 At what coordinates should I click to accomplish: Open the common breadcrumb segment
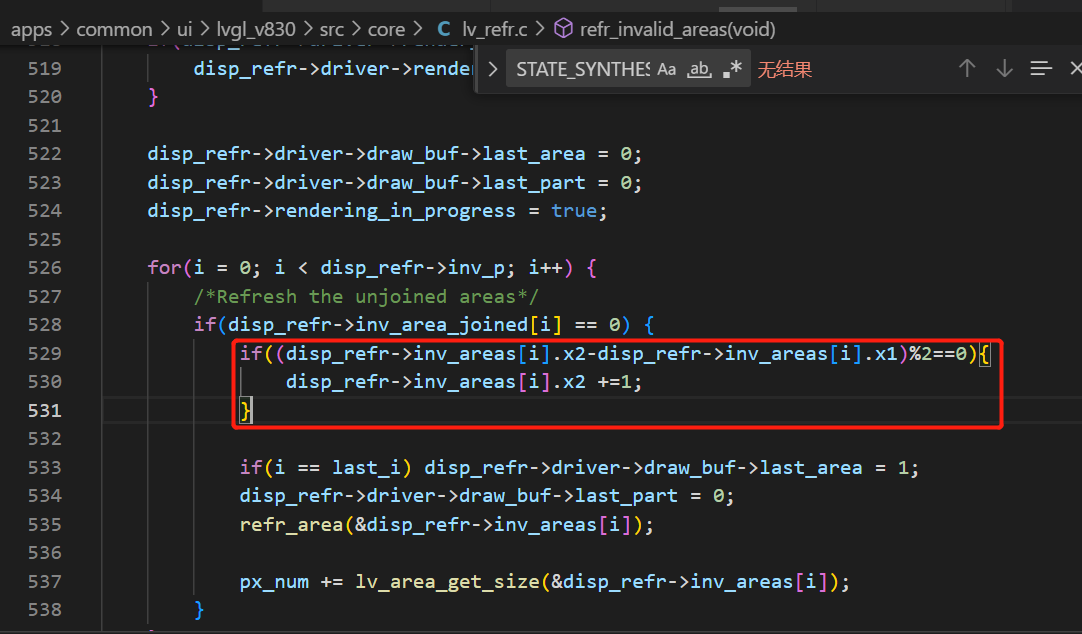click(x=114, y=29)
